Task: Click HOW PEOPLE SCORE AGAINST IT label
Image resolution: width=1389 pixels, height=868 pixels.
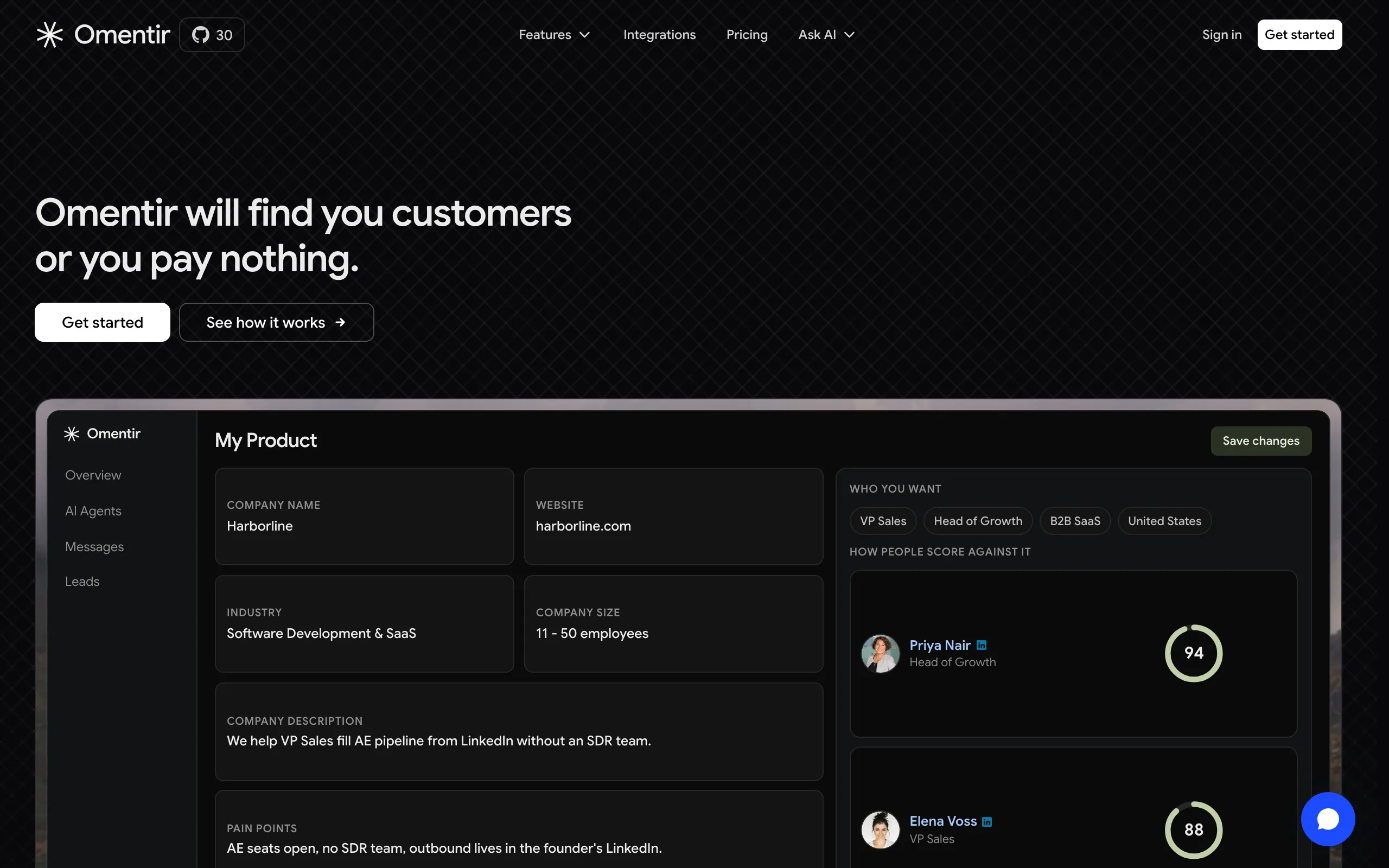Action: pos(940,552)
